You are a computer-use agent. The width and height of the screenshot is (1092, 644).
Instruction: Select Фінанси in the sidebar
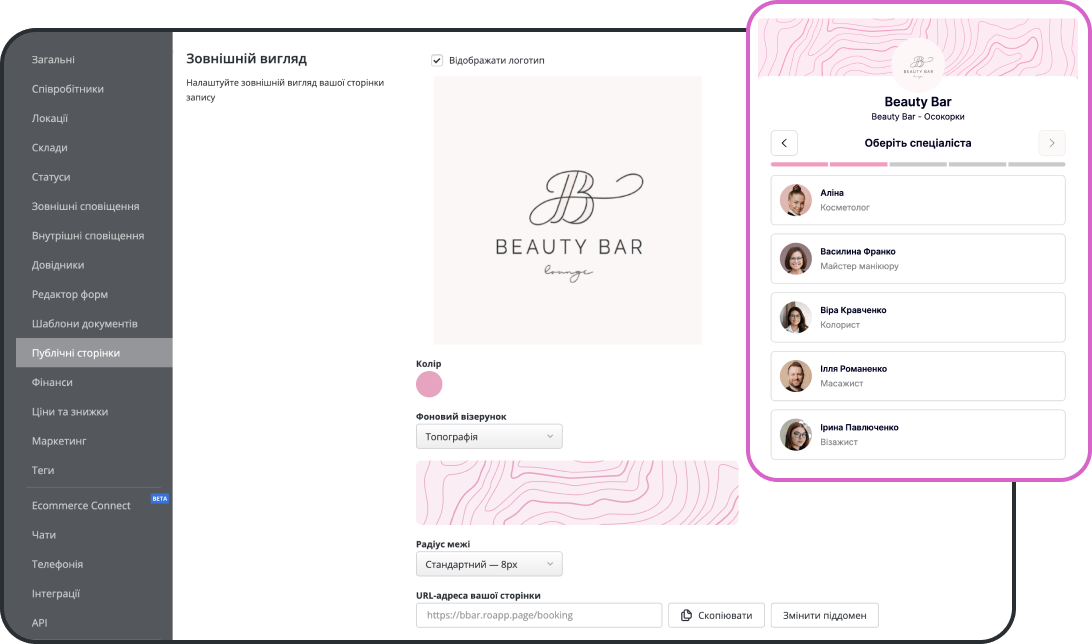[x=52, y=382]
